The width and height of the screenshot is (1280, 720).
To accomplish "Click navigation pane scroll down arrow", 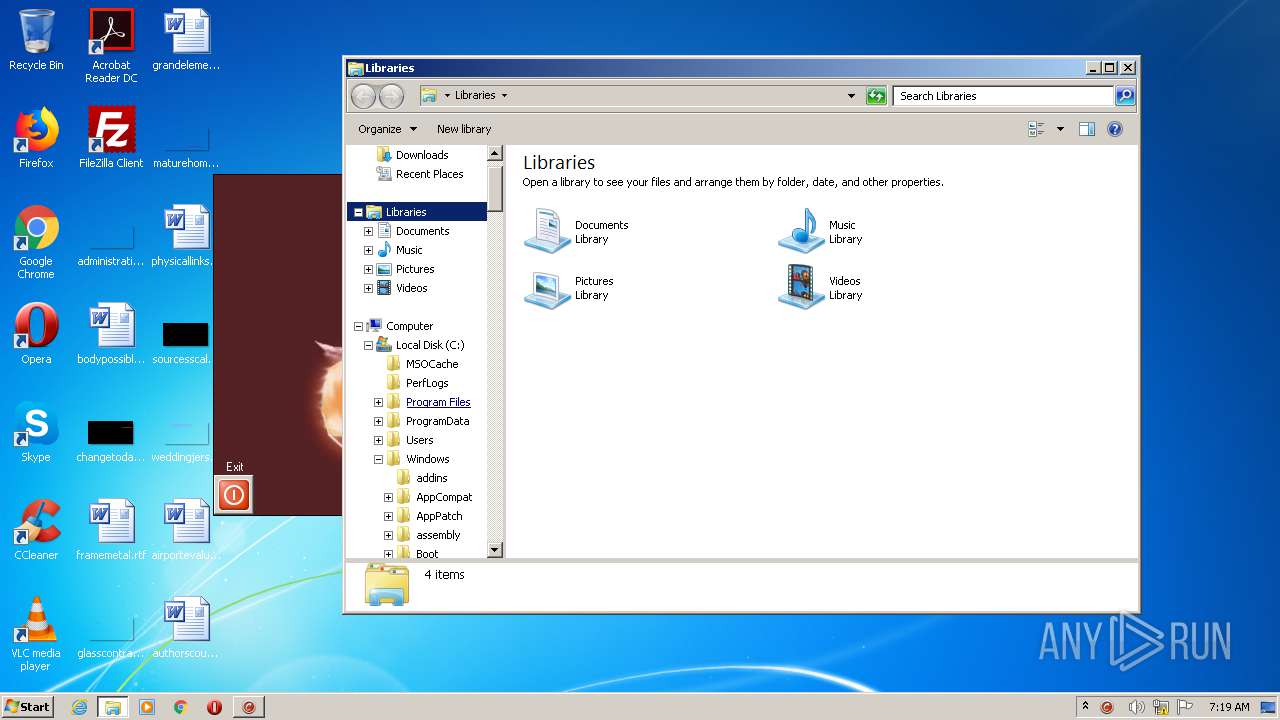I will coord(494,550).
